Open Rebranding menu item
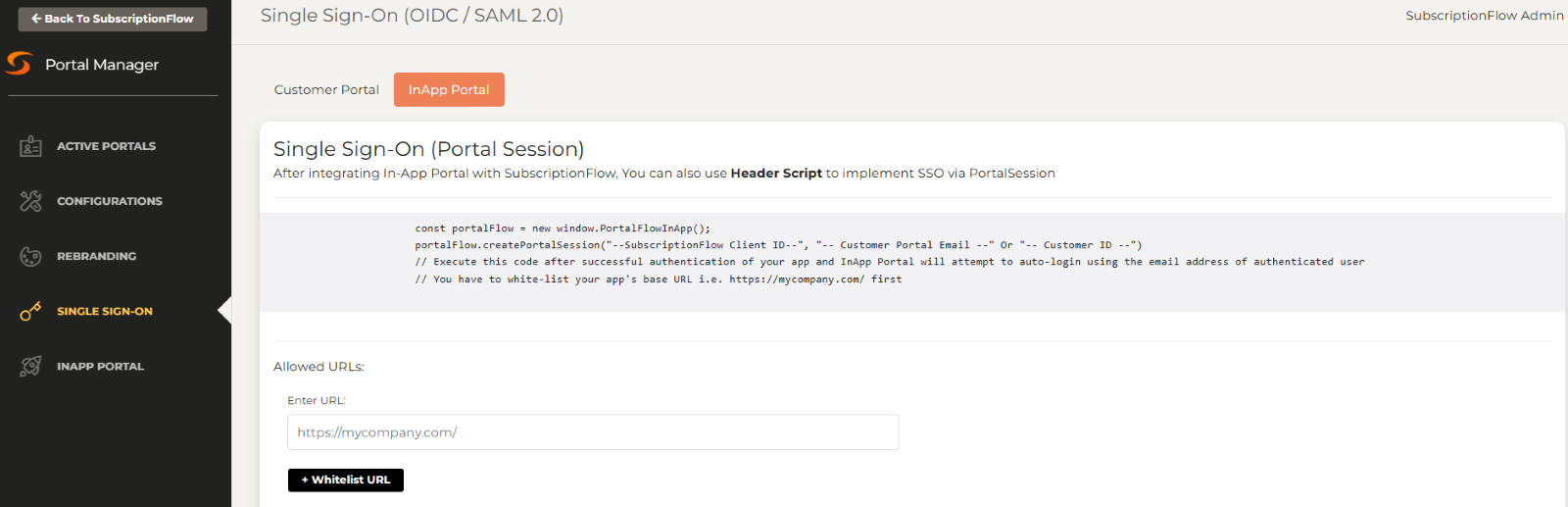Image resolution: width=1568 pixels, height=507 pixels. pos(96,256)
